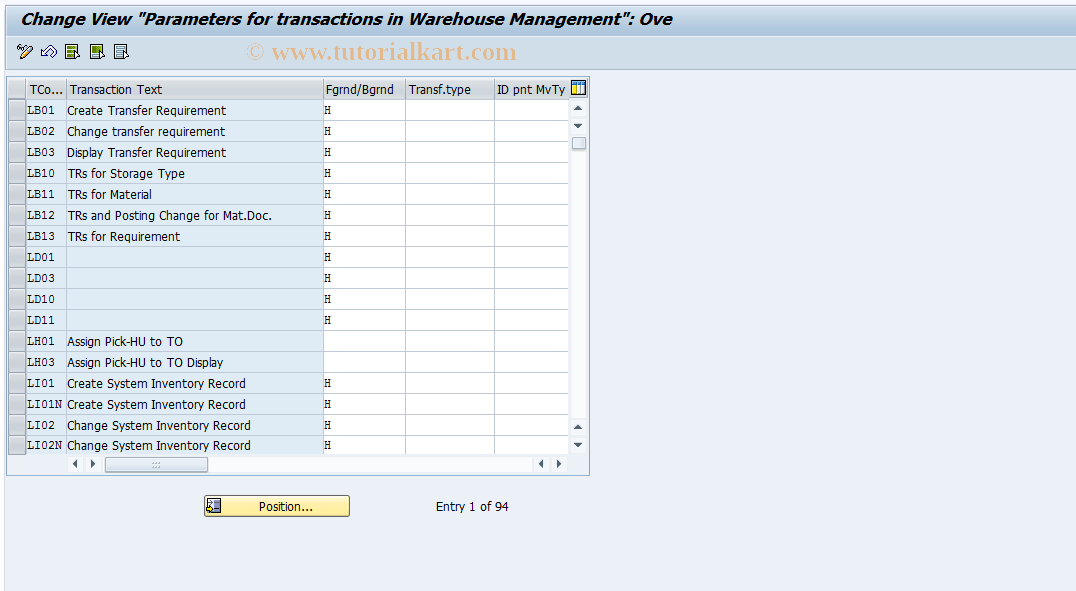
Task: Select the row marker for LB01
Action: 16,110
